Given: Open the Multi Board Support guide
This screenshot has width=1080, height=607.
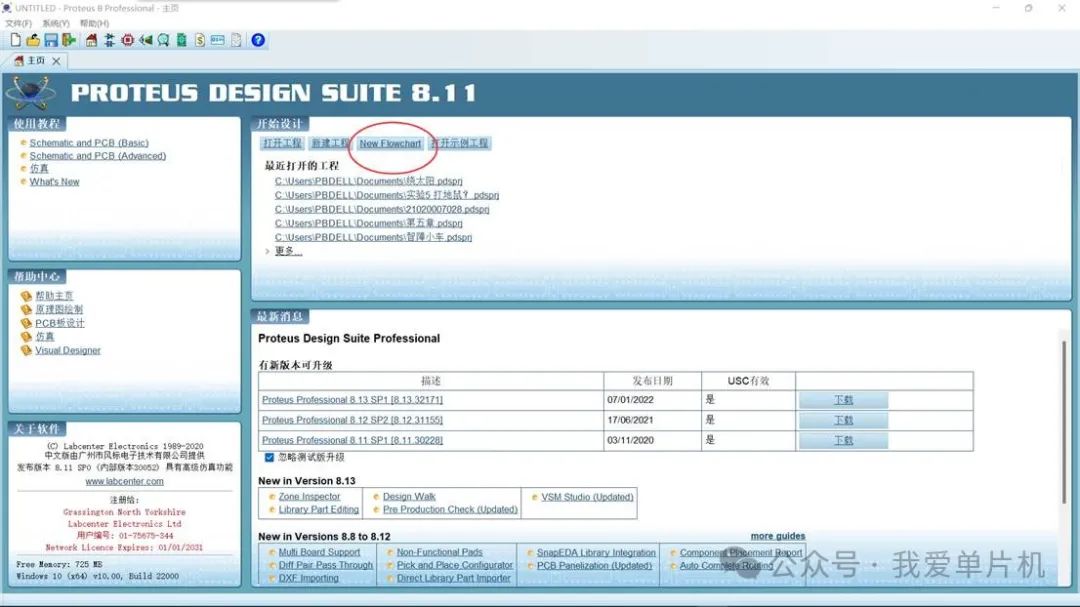Looking at the screenshot, I should click(x=319, y=553).
